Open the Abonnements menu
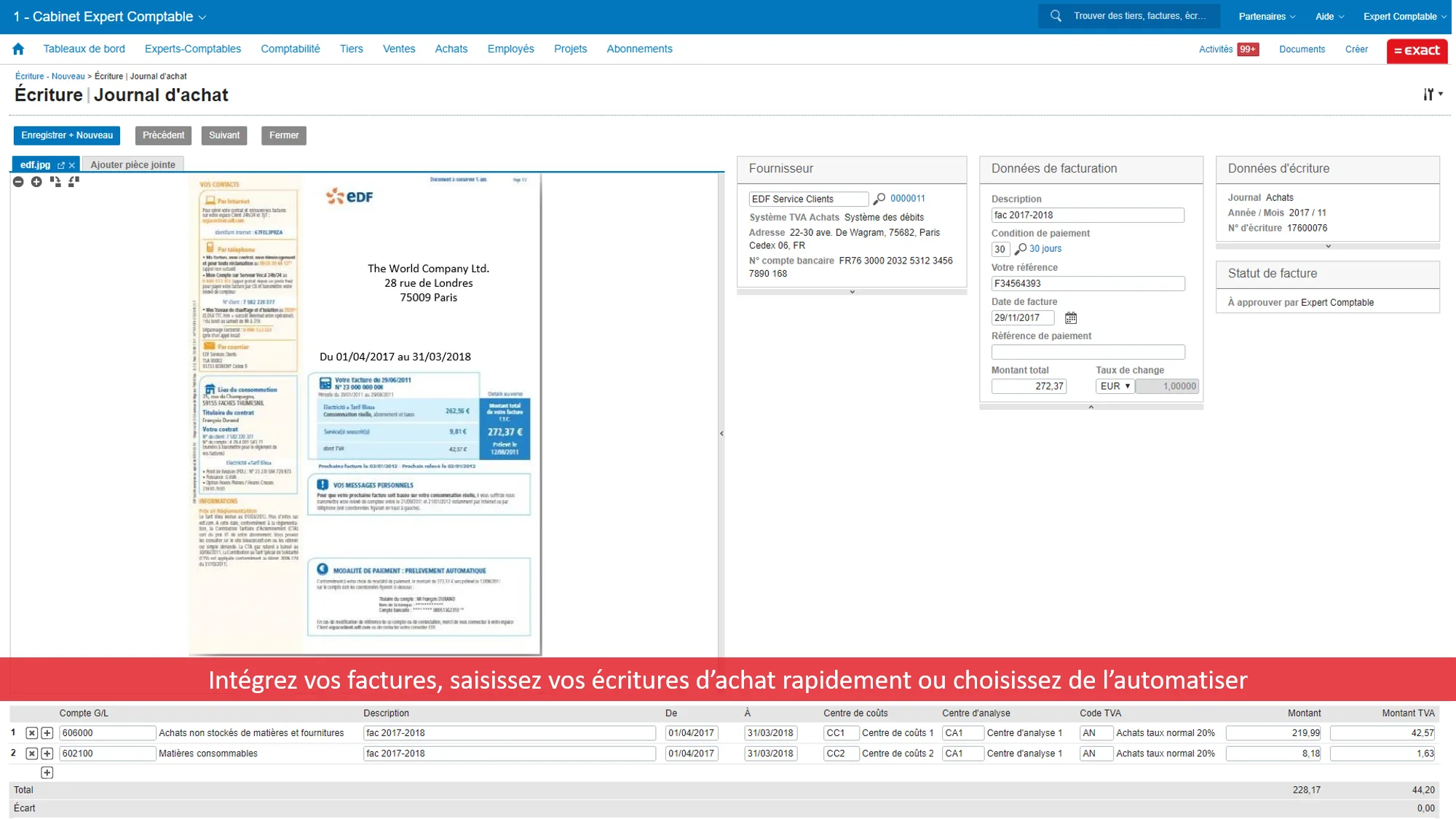1456x819 pixels. click(640, 49)
